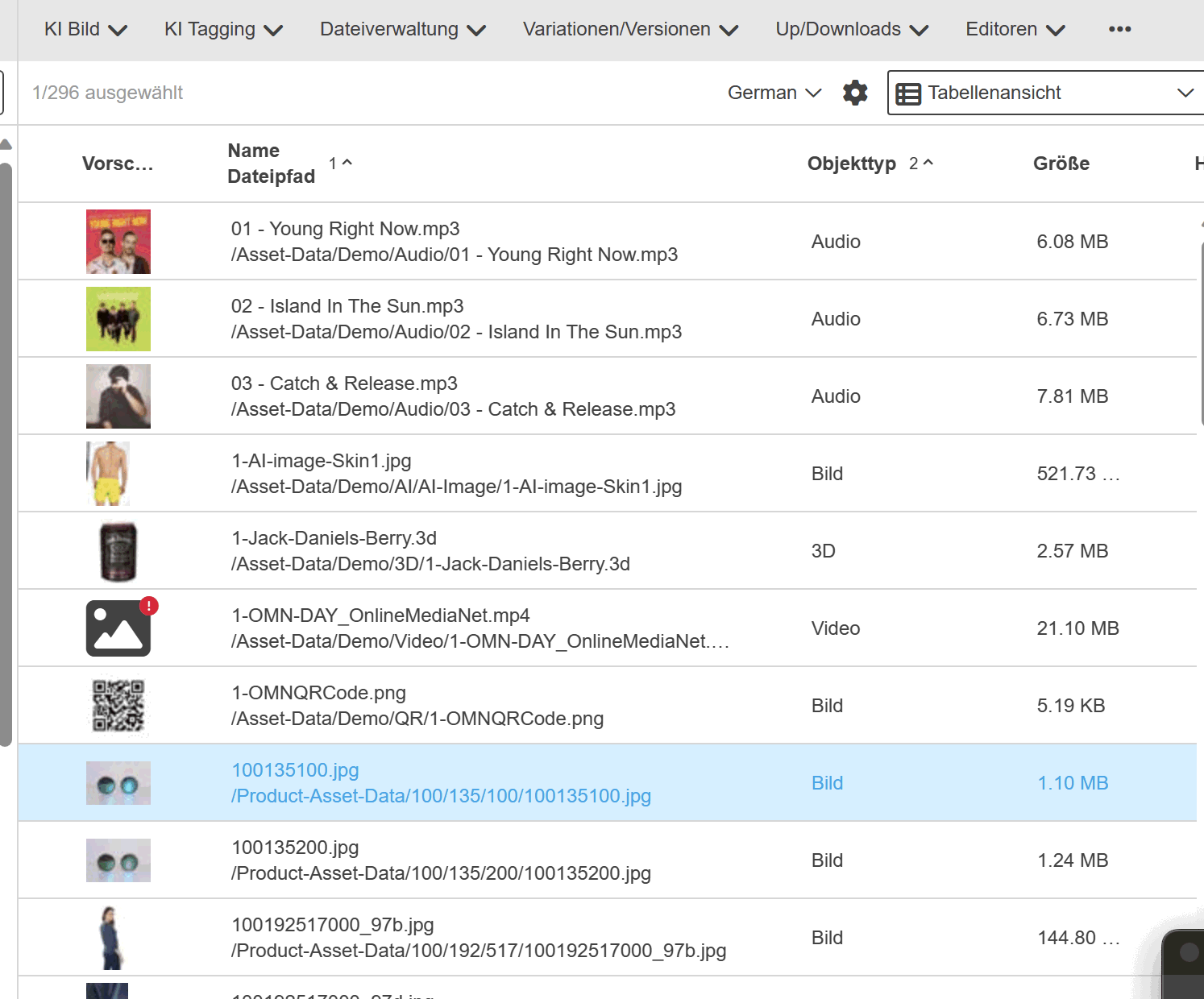This screenshot has width=1204, height=999.
Task: Click the broken video placeholder icon
Action: (x=118, y=628)
